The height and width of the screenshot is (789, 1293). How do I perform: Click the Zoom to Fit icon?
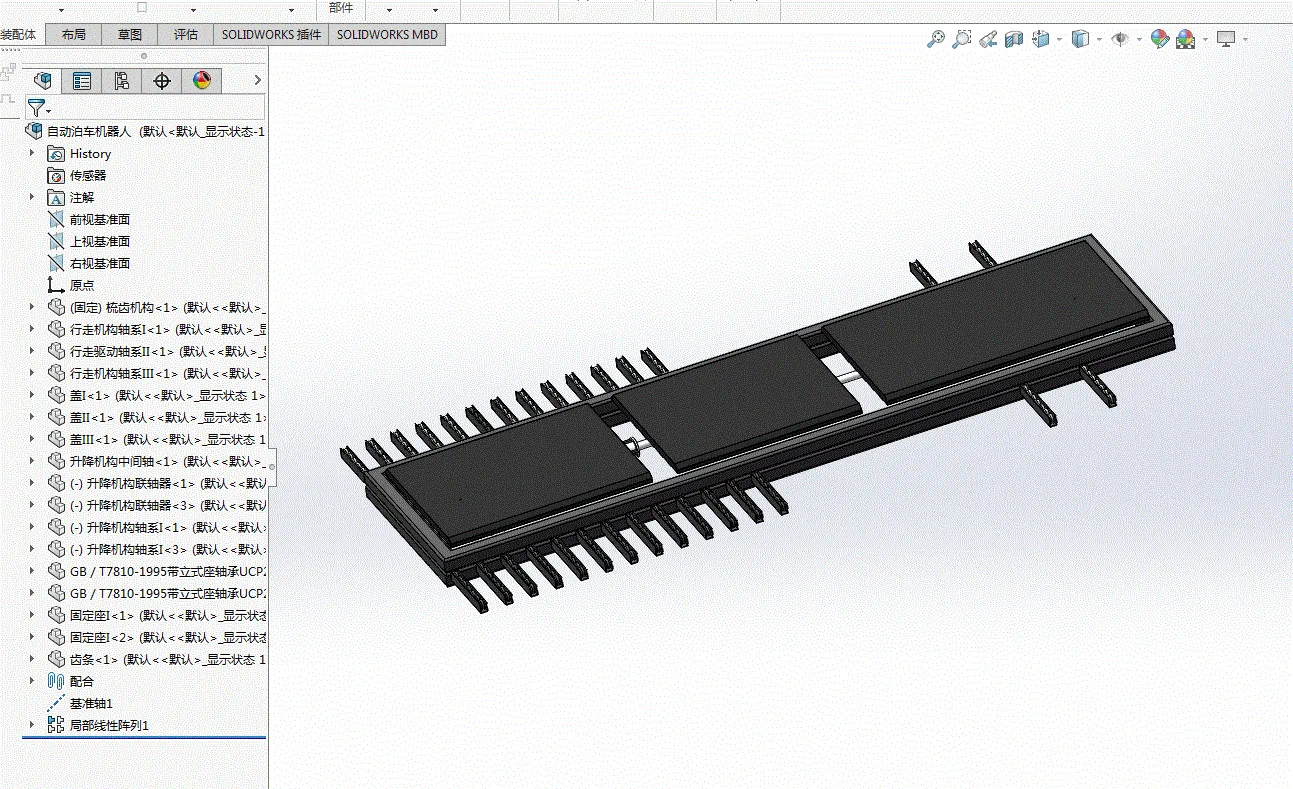(936, 39)
